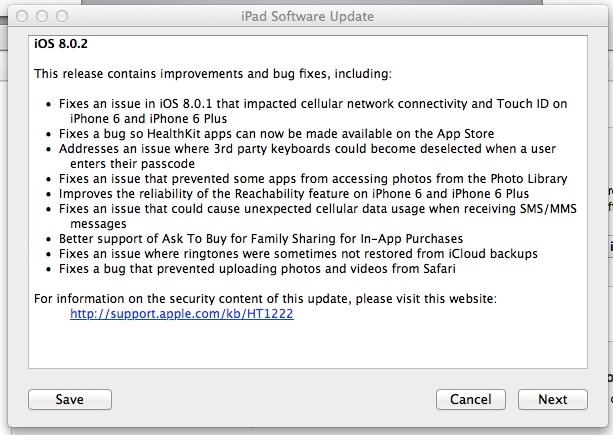Click the 'For information on the security' sentence

tap(265, 298)
